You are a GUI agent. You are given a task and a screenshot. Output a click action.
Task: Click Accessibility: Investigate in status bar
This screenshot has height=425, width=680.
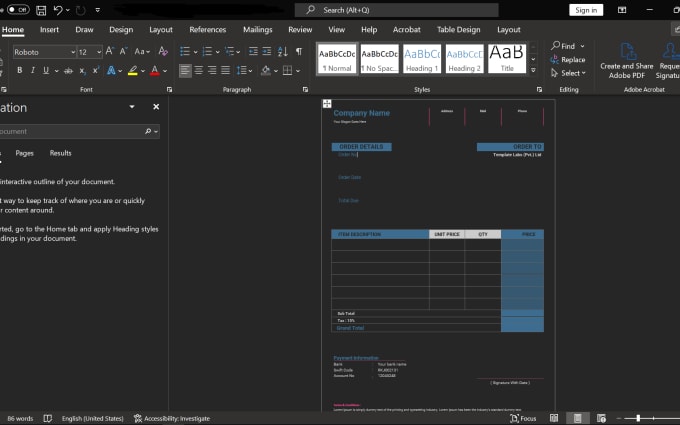172,418
